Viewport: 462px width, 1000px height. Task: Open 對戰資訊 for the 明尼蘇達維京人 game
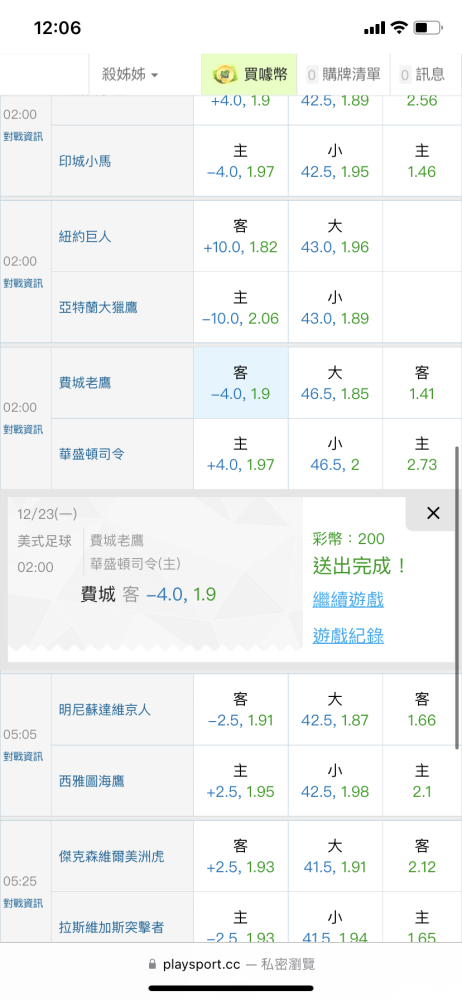pyautogui.click(x=23, y=756)
